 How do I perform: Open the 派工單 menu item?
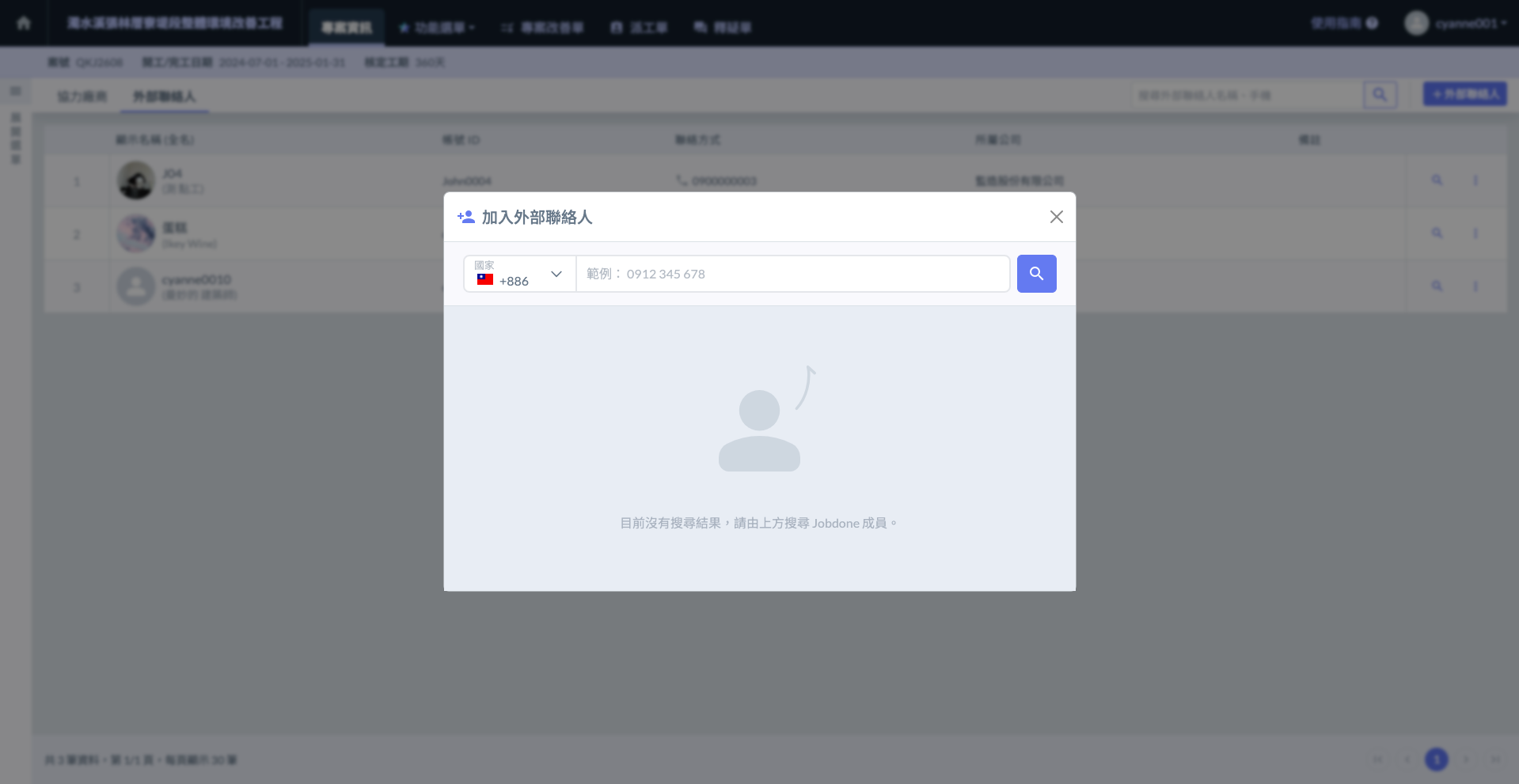pos(639,28)
